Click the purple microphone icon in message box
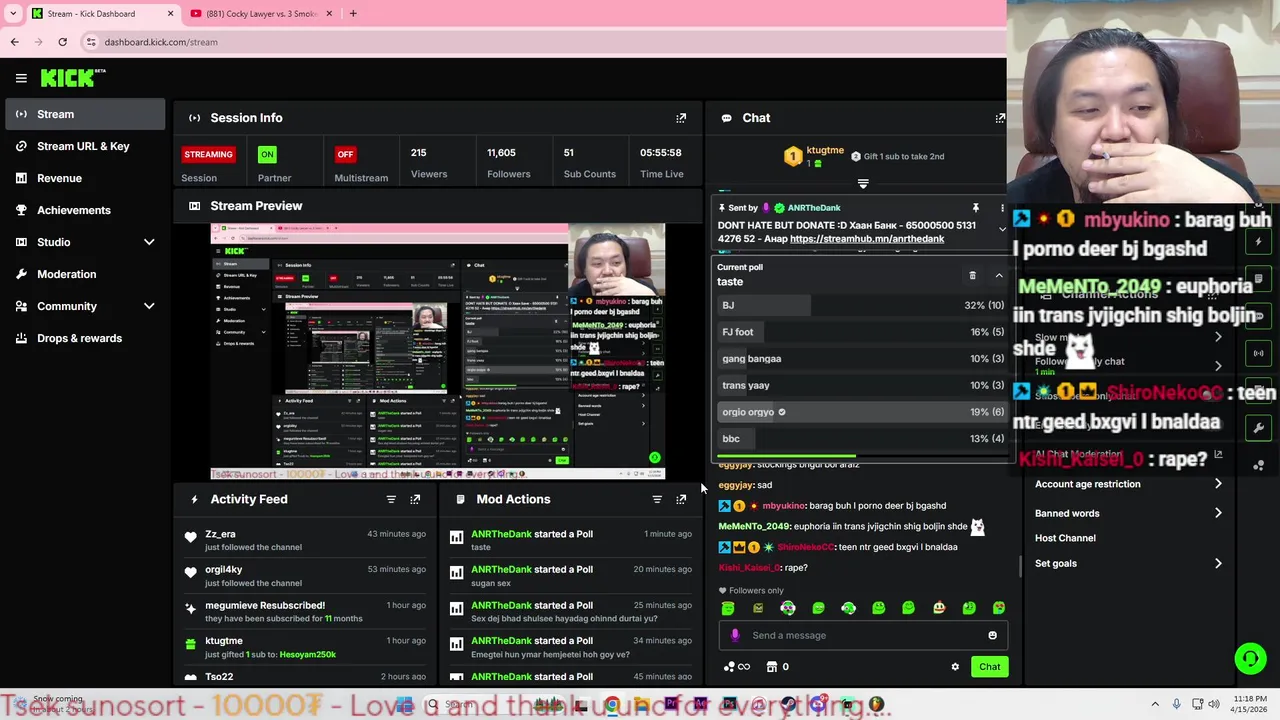1280x720 pixels. [735, 635]
